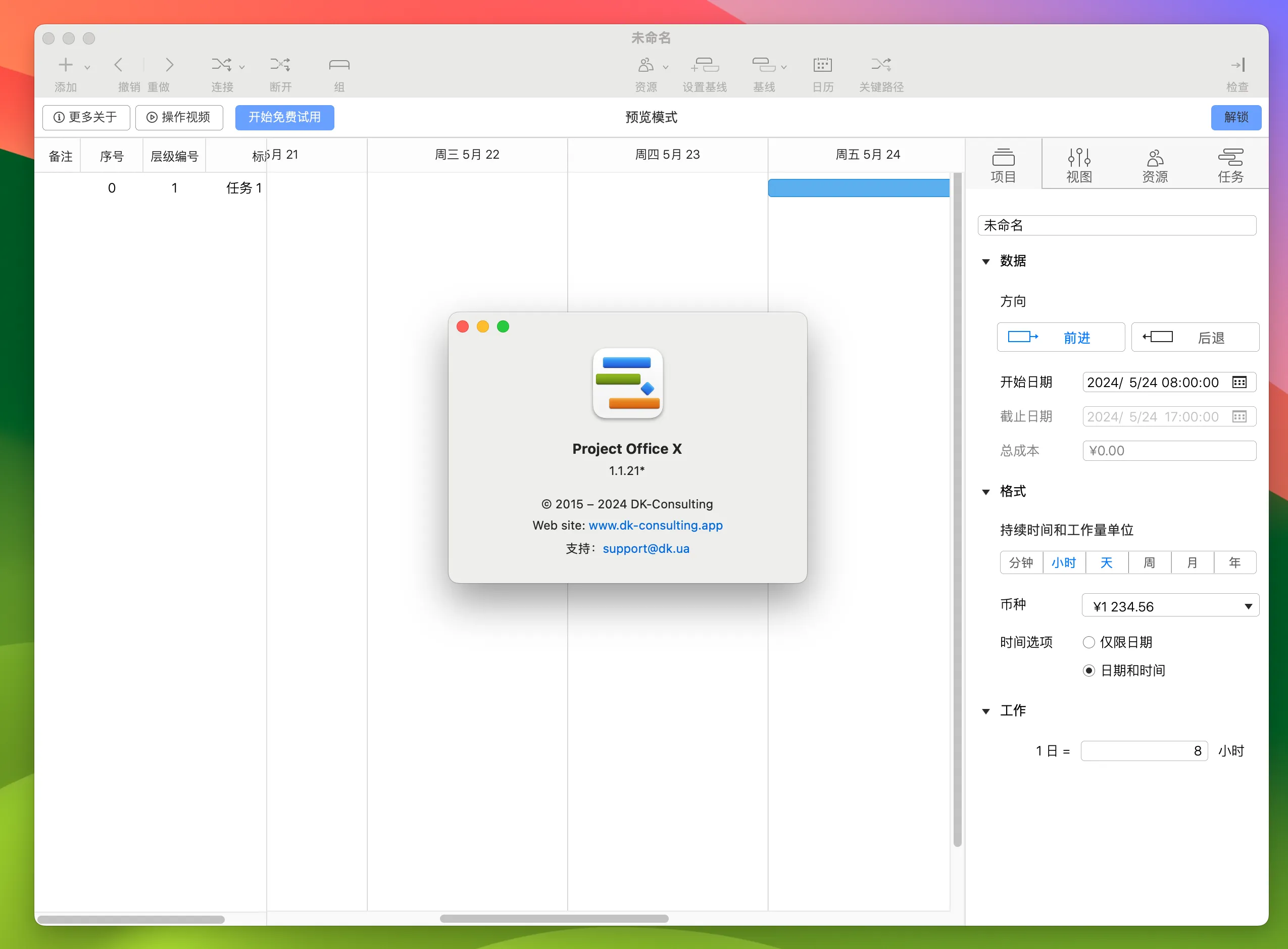Open the 截止日期 calendar picker icon
Image resolution: width=1288 pixels, height=949 pixels.
tap(1239, 417)
